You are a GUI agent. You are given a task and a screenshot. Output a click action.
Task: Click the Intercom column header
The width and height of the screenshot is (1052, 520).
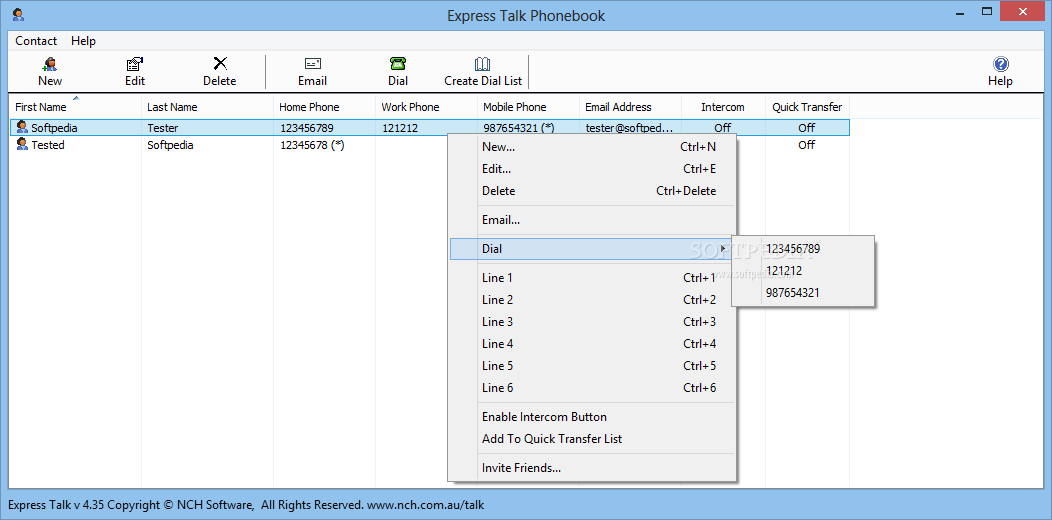point(723,107)
